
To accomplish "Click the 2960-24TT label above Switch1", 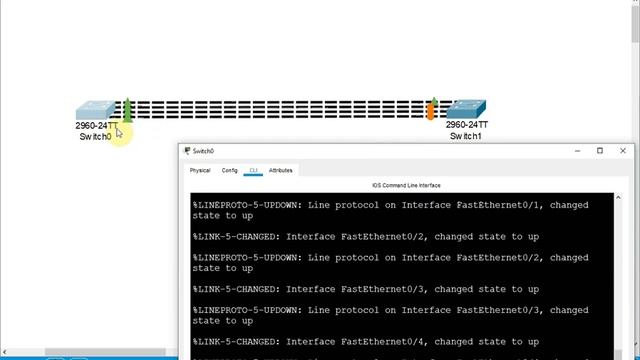I will pyautogui.click(x=467, y=125).
